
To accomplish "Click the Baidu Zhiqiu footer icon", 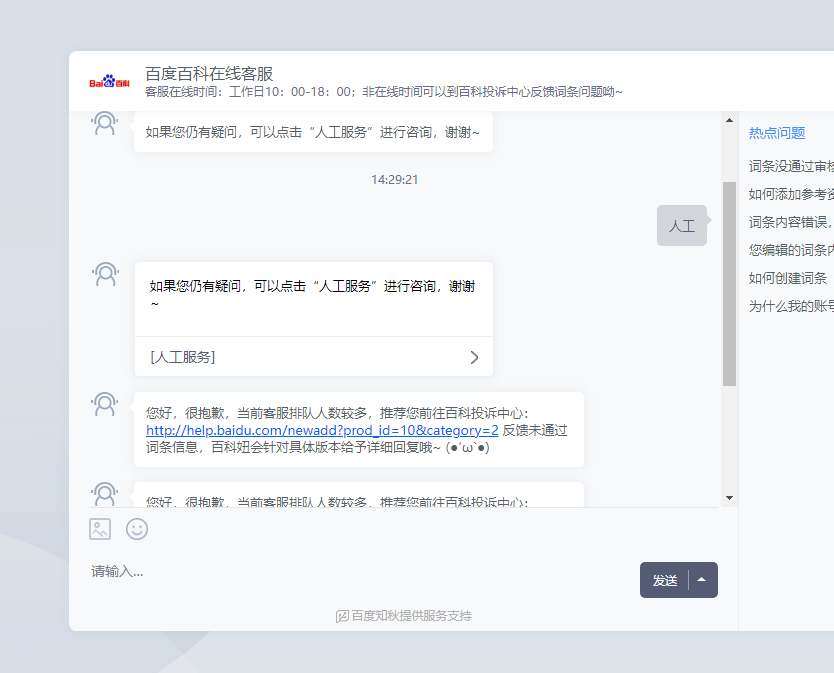I will (x=342, y=616).
